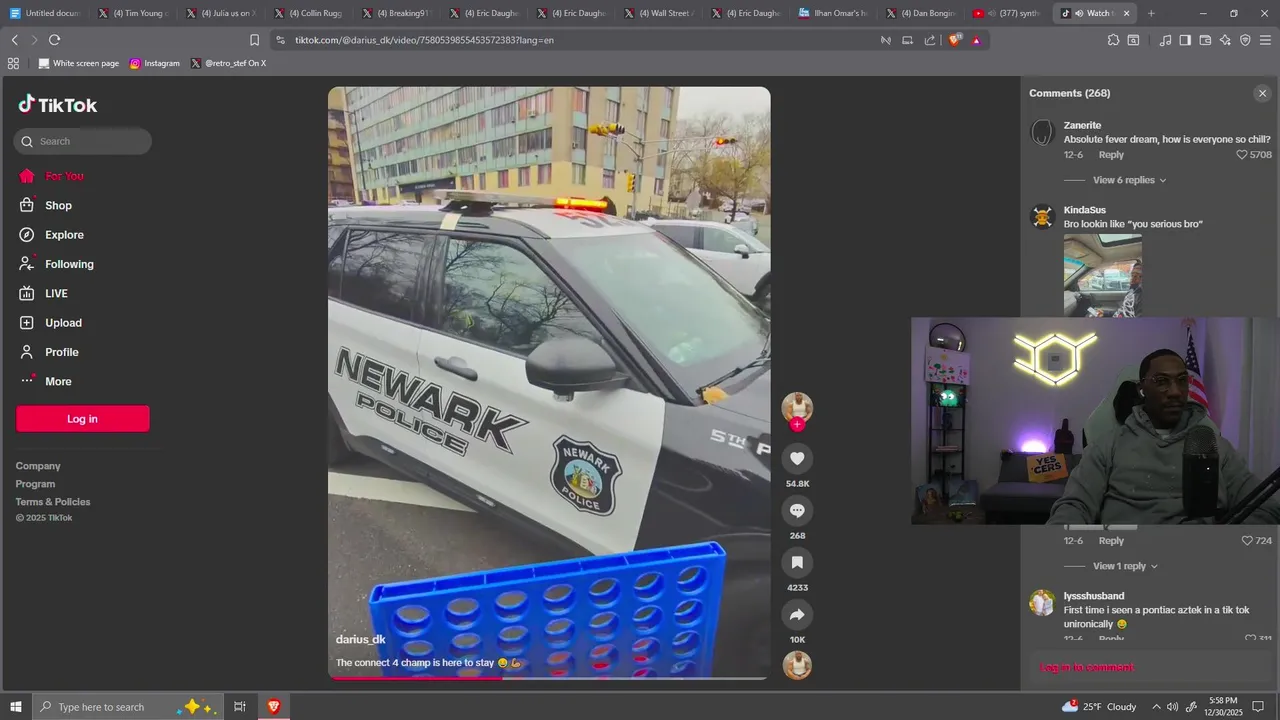The width and height of the screenshot is (1280, 720).
Task: Switch to the Tim Young X tab
Action: [133, 13]
